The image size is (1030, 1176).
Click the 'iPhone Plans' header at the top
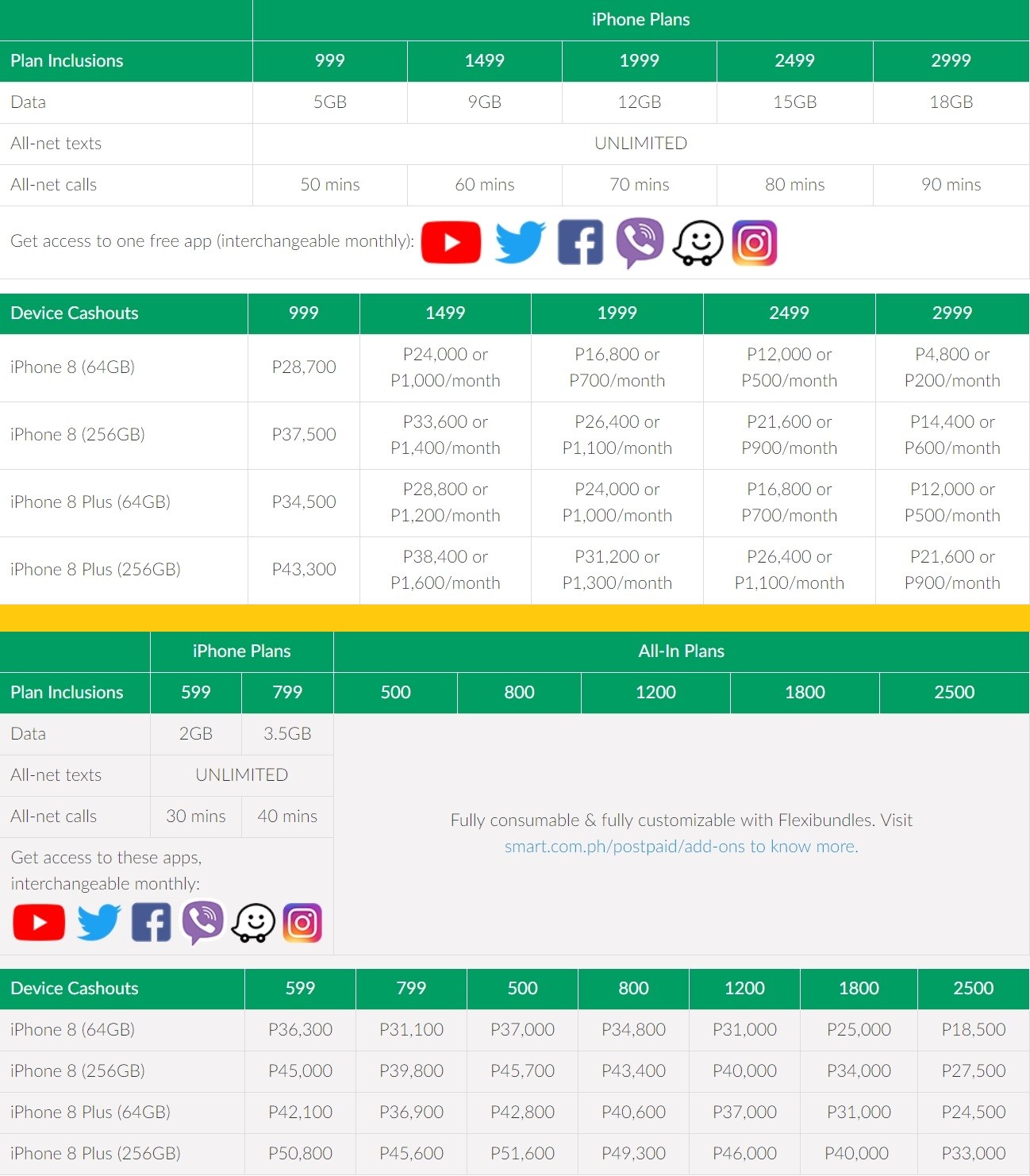[641, 20]
